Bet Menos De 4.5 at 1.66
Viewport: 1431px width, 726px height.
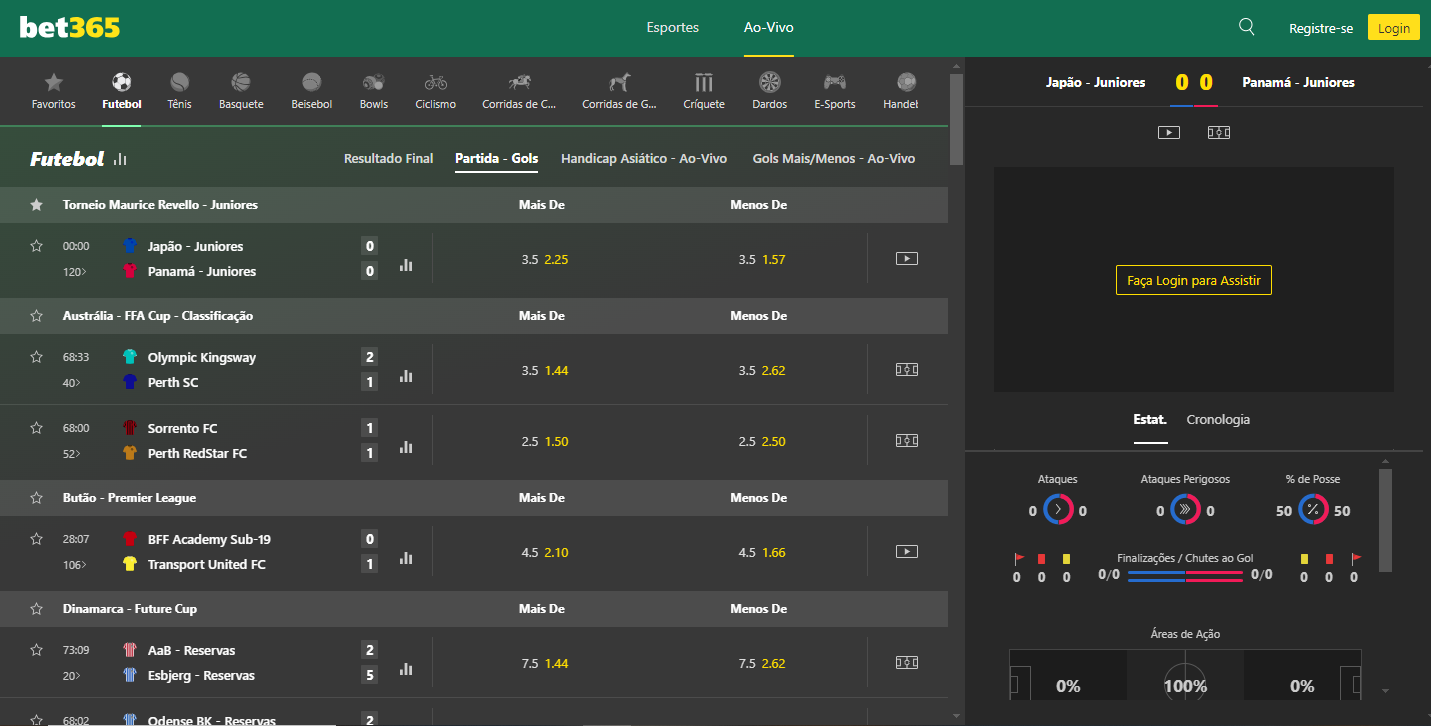point(762,553)
